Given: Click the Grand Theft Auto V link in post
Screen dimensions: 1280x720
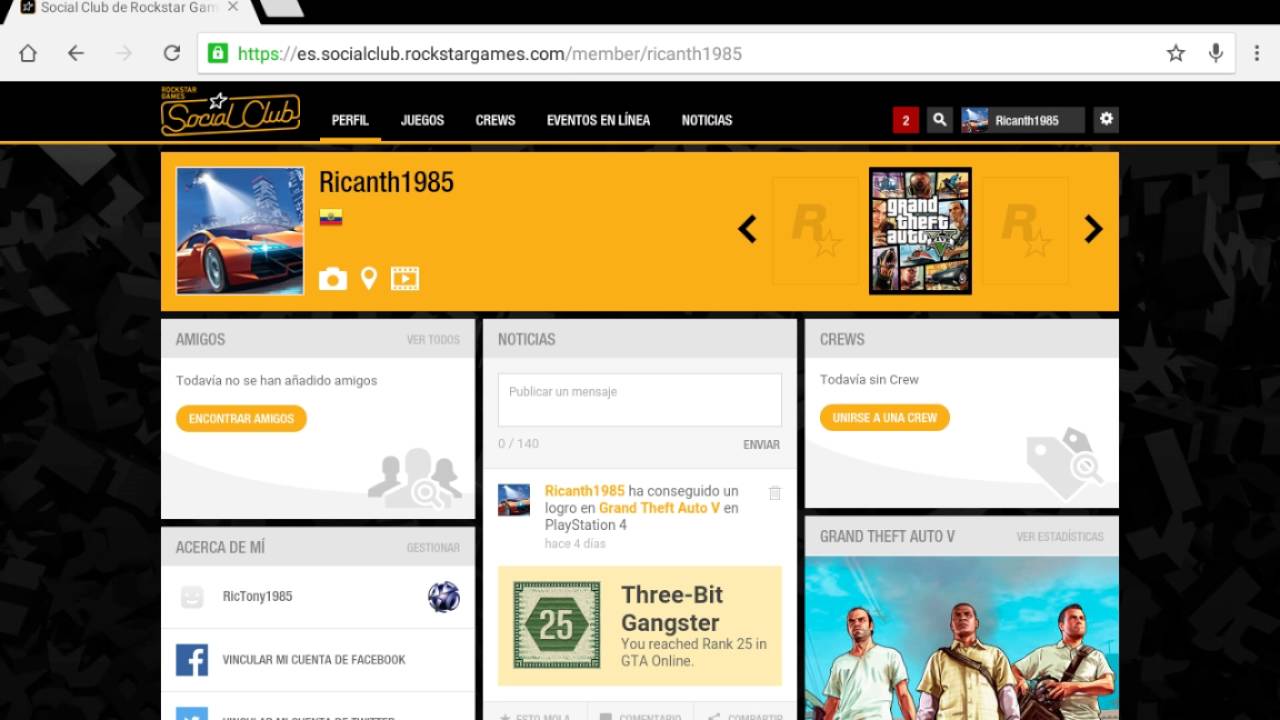Looking at the screenshot, I should (659, 508).
